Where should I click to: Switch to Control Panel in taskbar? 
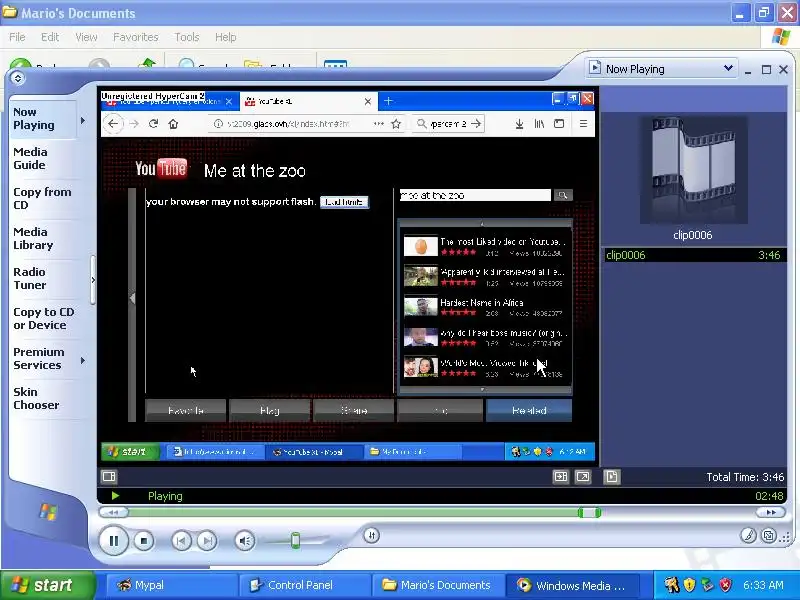point(305,585)
